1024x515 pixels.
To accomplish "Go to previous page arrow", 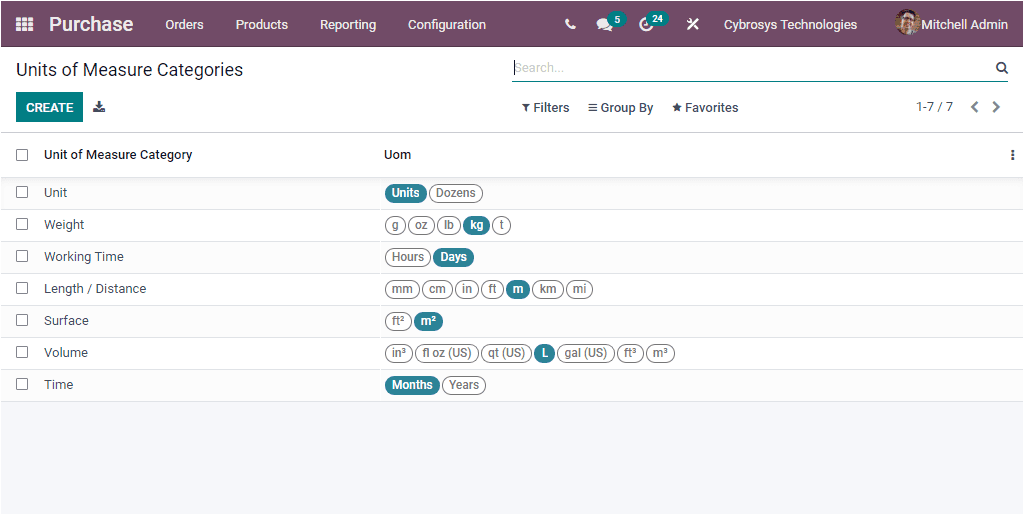I will coord(975,107).
